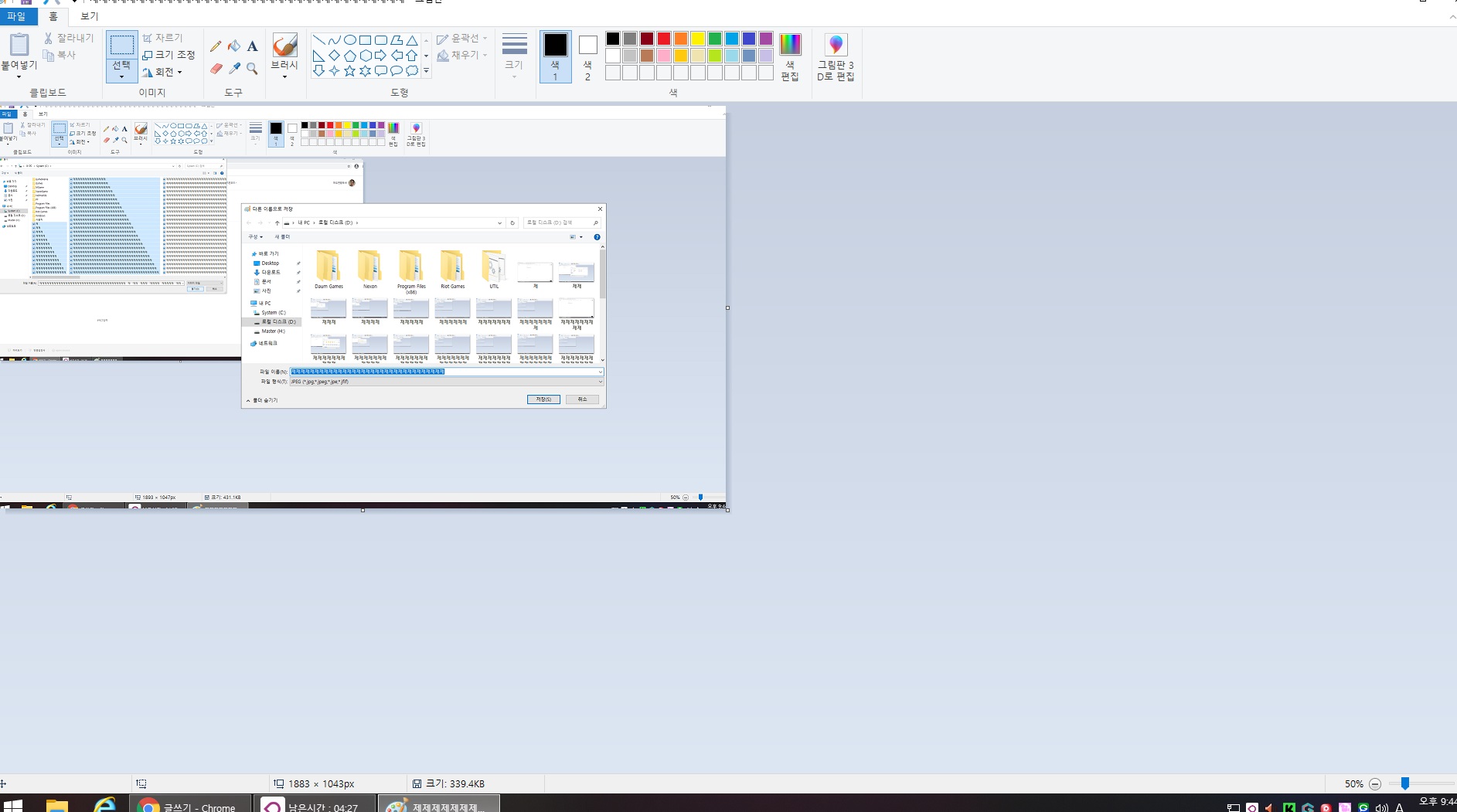Pick the four-point star shape

point(334,71)
